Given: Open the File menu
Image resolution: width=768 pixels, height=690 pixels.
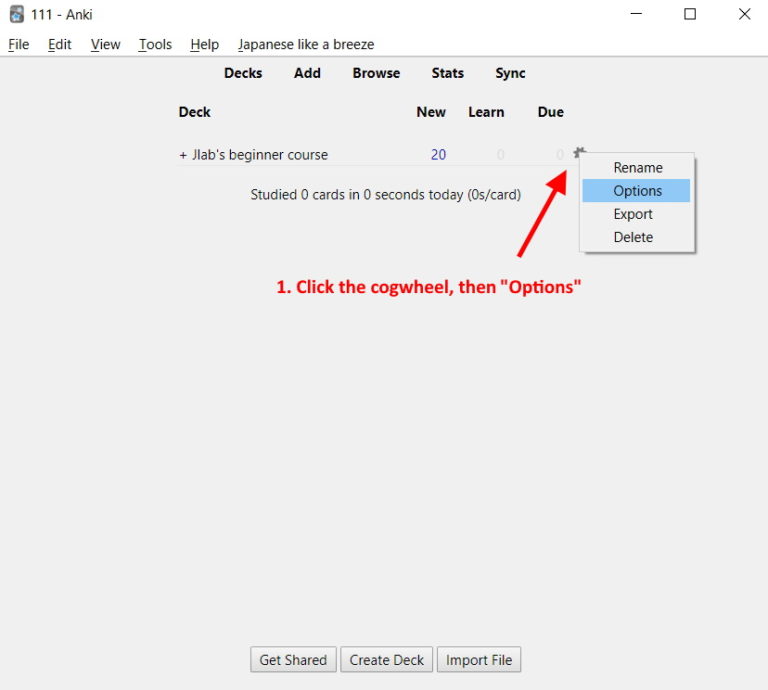Looking at the screenshot, I should [x=18, y=44].
